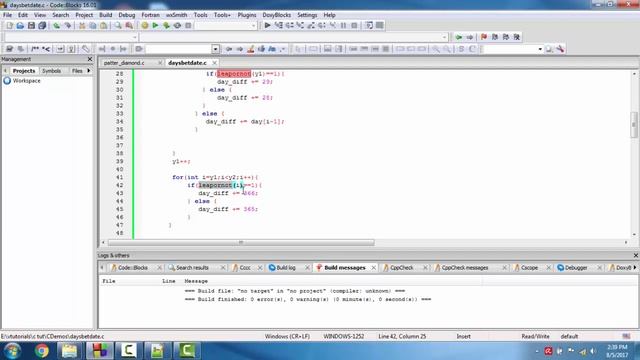Click the Build and run icon

point(166,25)
